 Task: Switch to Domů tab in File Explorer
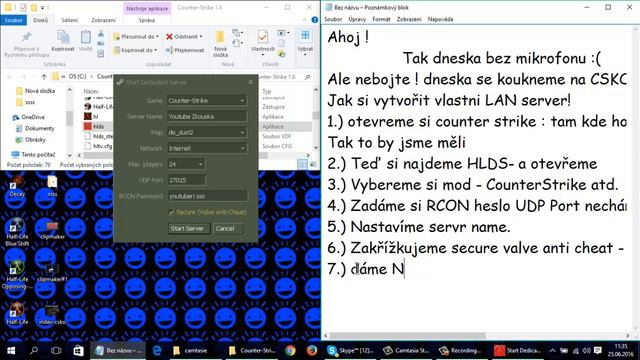point(40,20)
